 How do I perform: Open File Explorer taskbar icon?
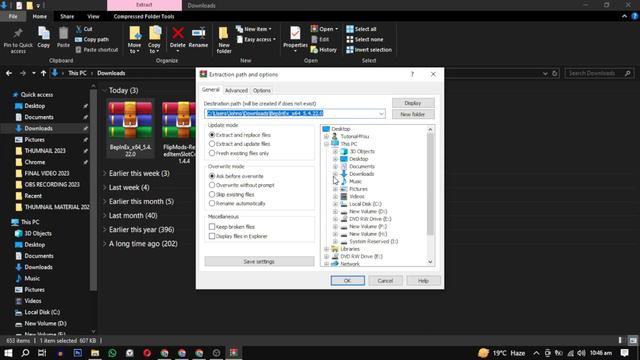[x=95, y=353]
